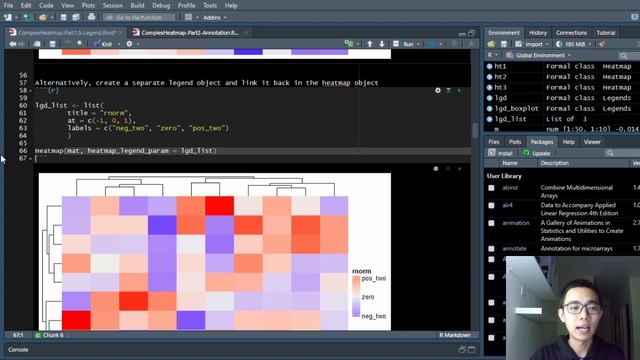Save the Rmd using editor toolbar icon
Screen dimensions: 640x360
click(x=52, y=44)
